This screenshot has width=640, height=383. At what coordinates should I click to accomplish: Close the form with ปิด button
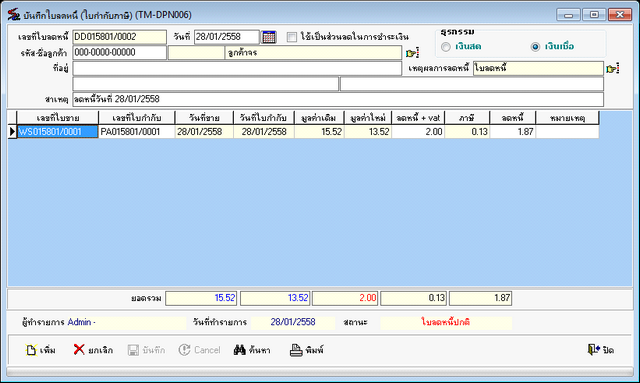click(x=600, y=350)
